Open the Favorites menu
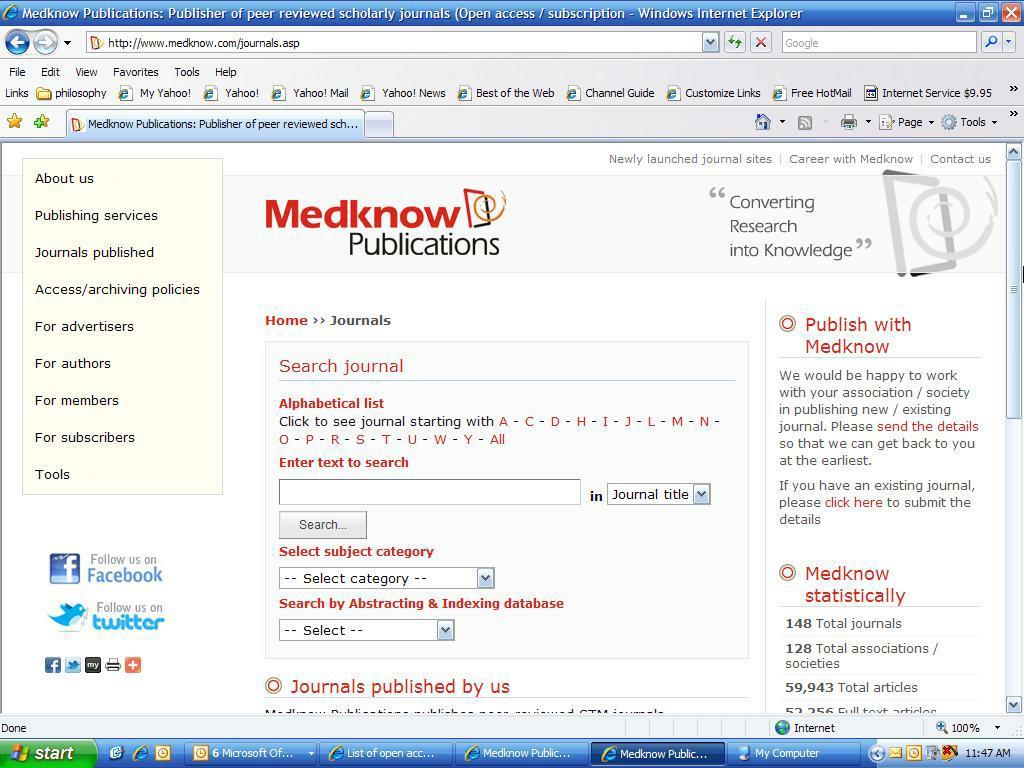1024x768 pixels. [x=136, y=72]
